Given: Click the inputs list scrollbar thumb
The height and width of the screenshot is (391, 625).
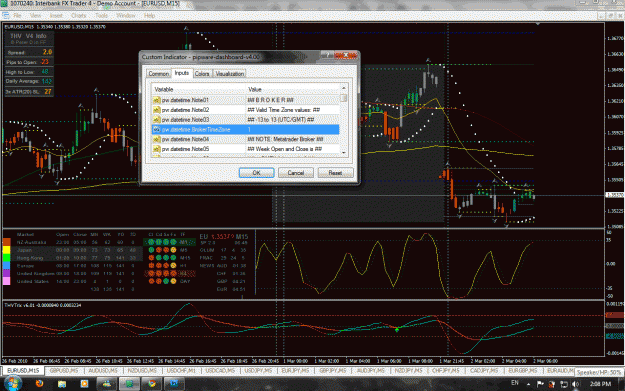Looking at the screenshot, I should pyautogui.click(x=343, y=98).
